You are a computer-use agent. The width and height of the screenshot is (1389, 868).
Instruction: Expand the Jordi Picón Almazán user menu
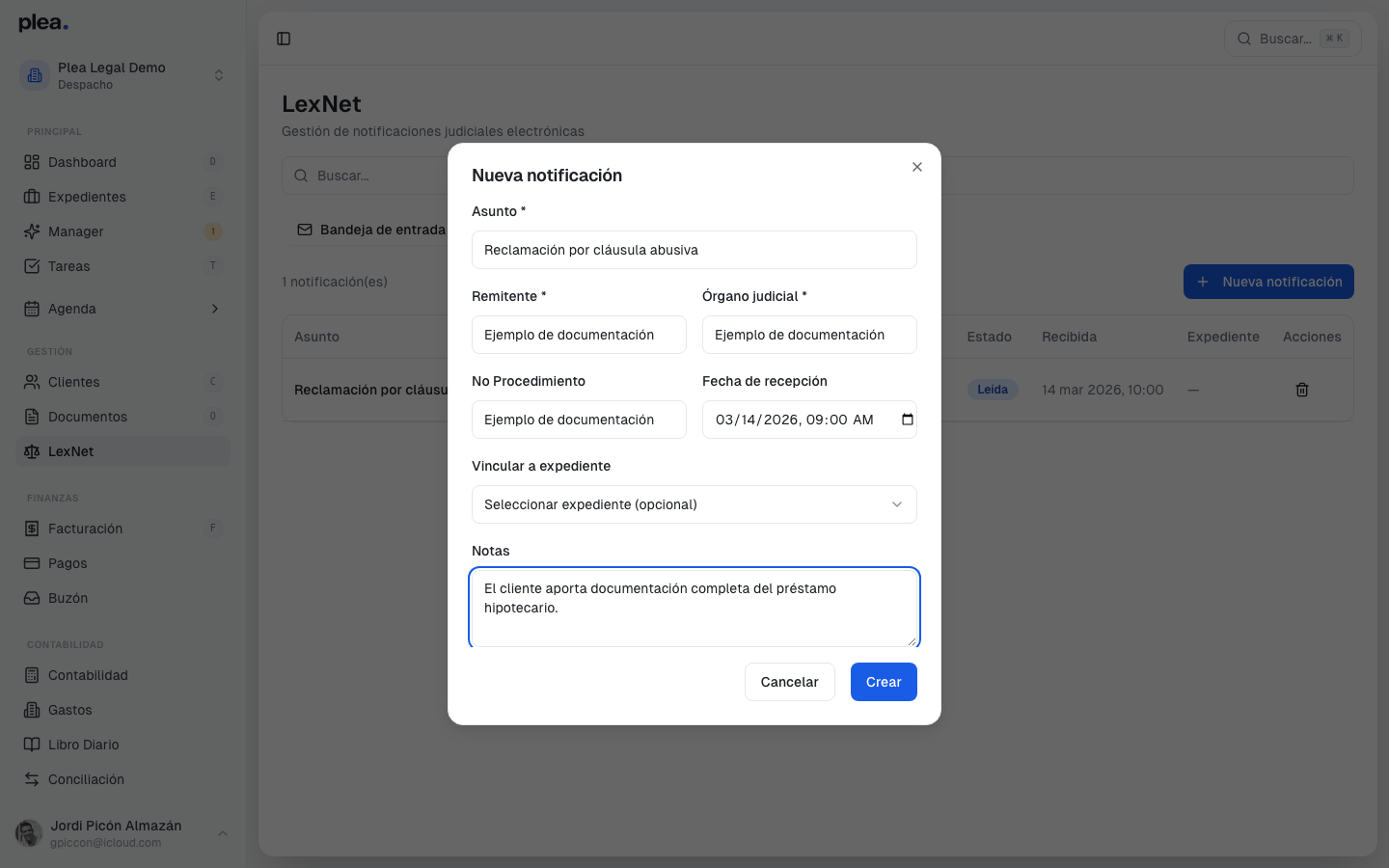pos(223,833)
